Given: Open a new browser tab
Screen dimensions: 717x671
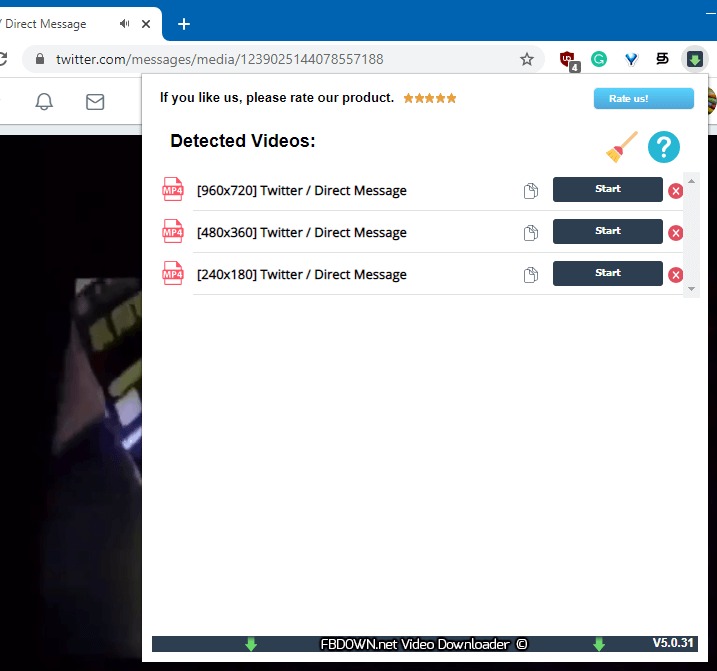Looking at the screenshot, I should 184,24.
